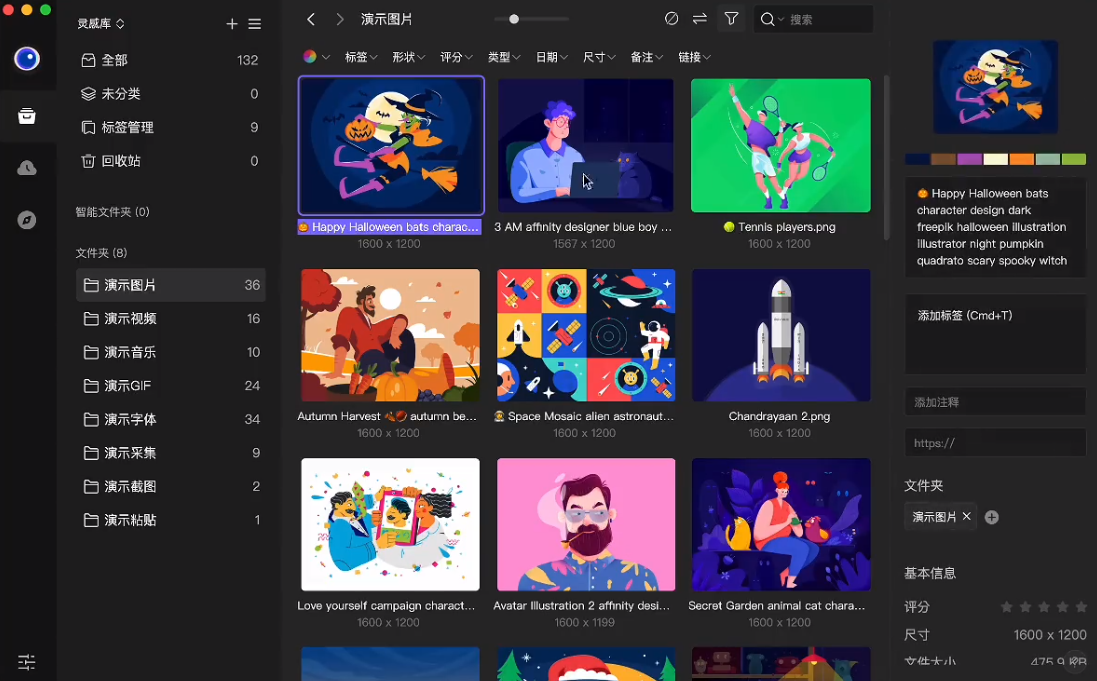Go forward with the right arrow
The height and width of the screenshot is (681, 1097).
[340, 20]
